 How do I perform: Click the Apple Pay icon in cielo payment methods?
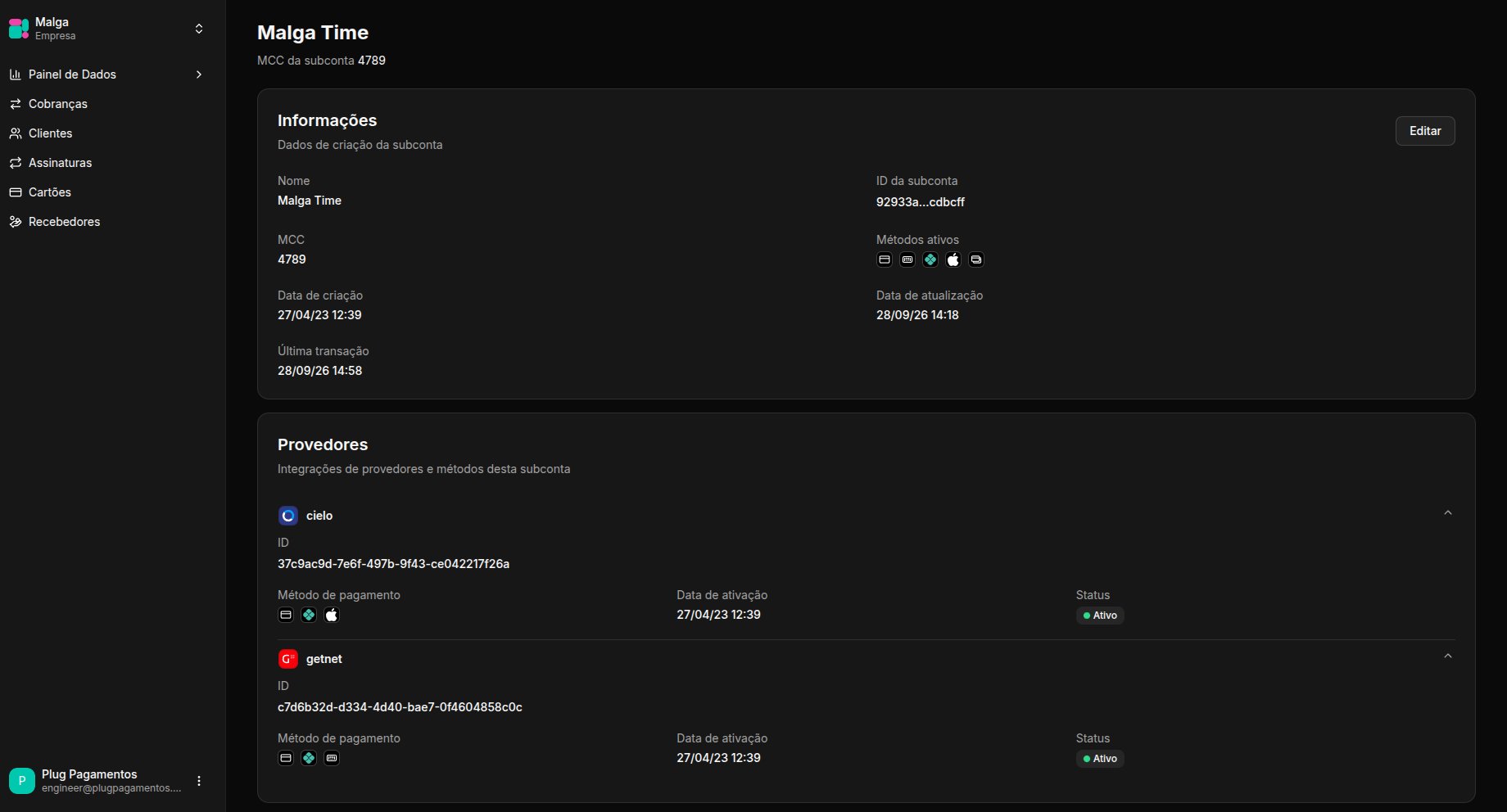click(x=332, y=615)
